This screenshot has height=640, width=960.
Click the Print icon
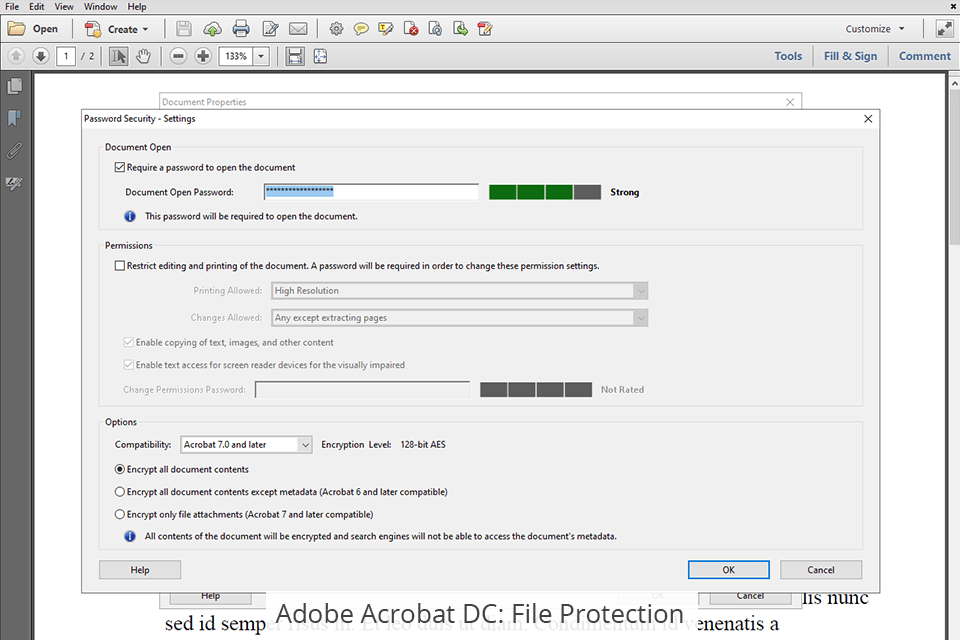[241, 29]
